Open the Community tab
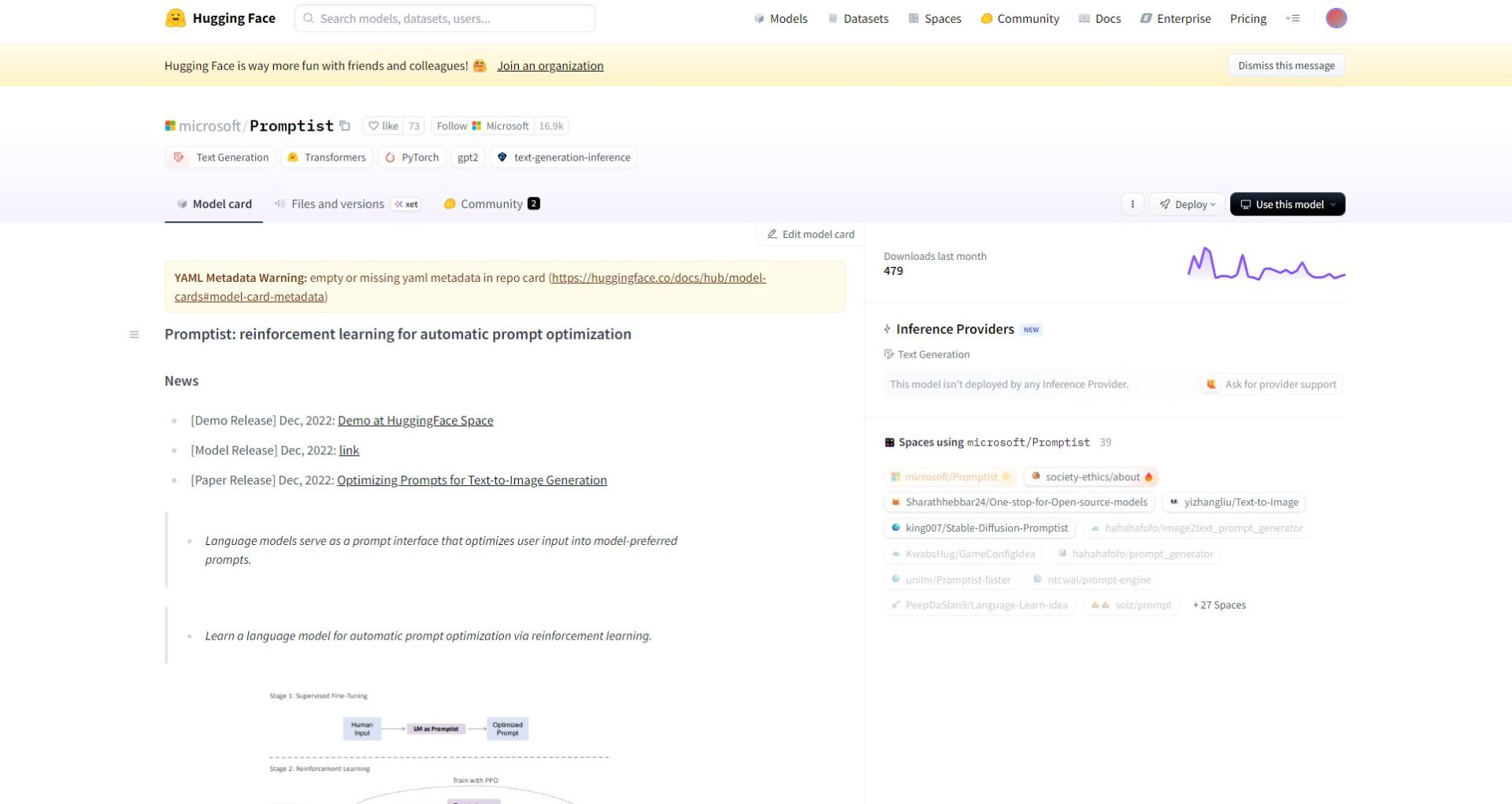 click(x=491, y=204)
